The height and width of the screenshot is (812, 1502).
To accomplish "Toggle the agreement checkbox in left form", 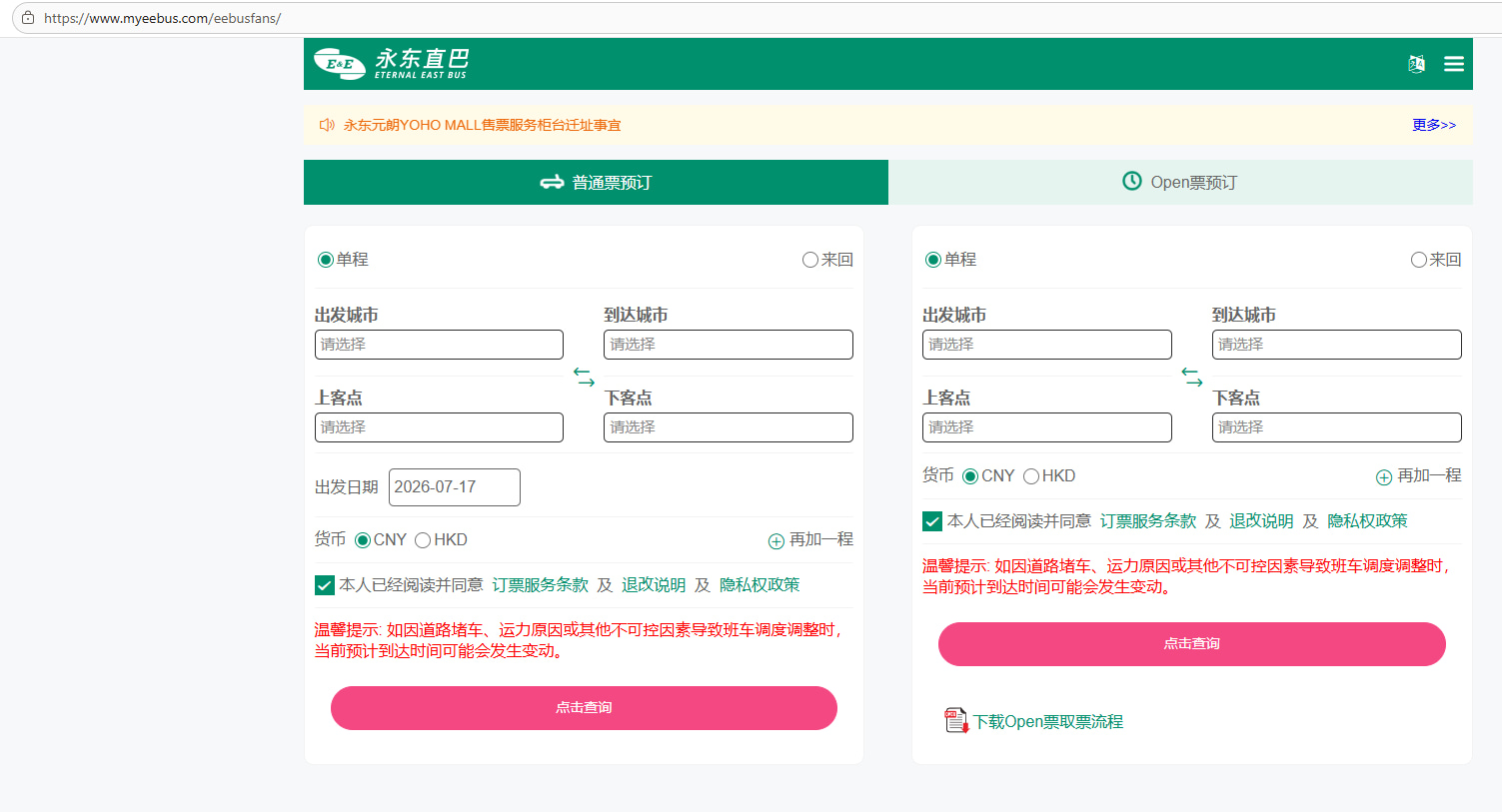I will click(x=325, y=585).
